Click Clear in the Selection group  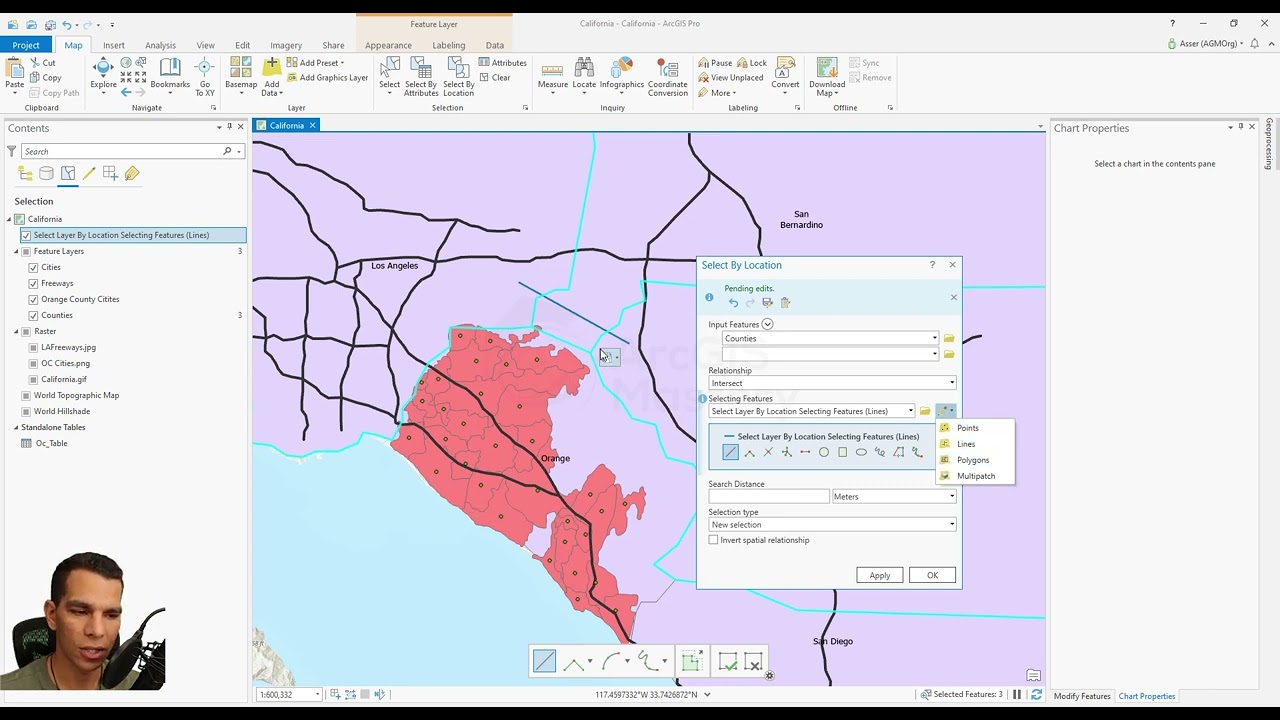pyautogui.click(x=495, y=78)
